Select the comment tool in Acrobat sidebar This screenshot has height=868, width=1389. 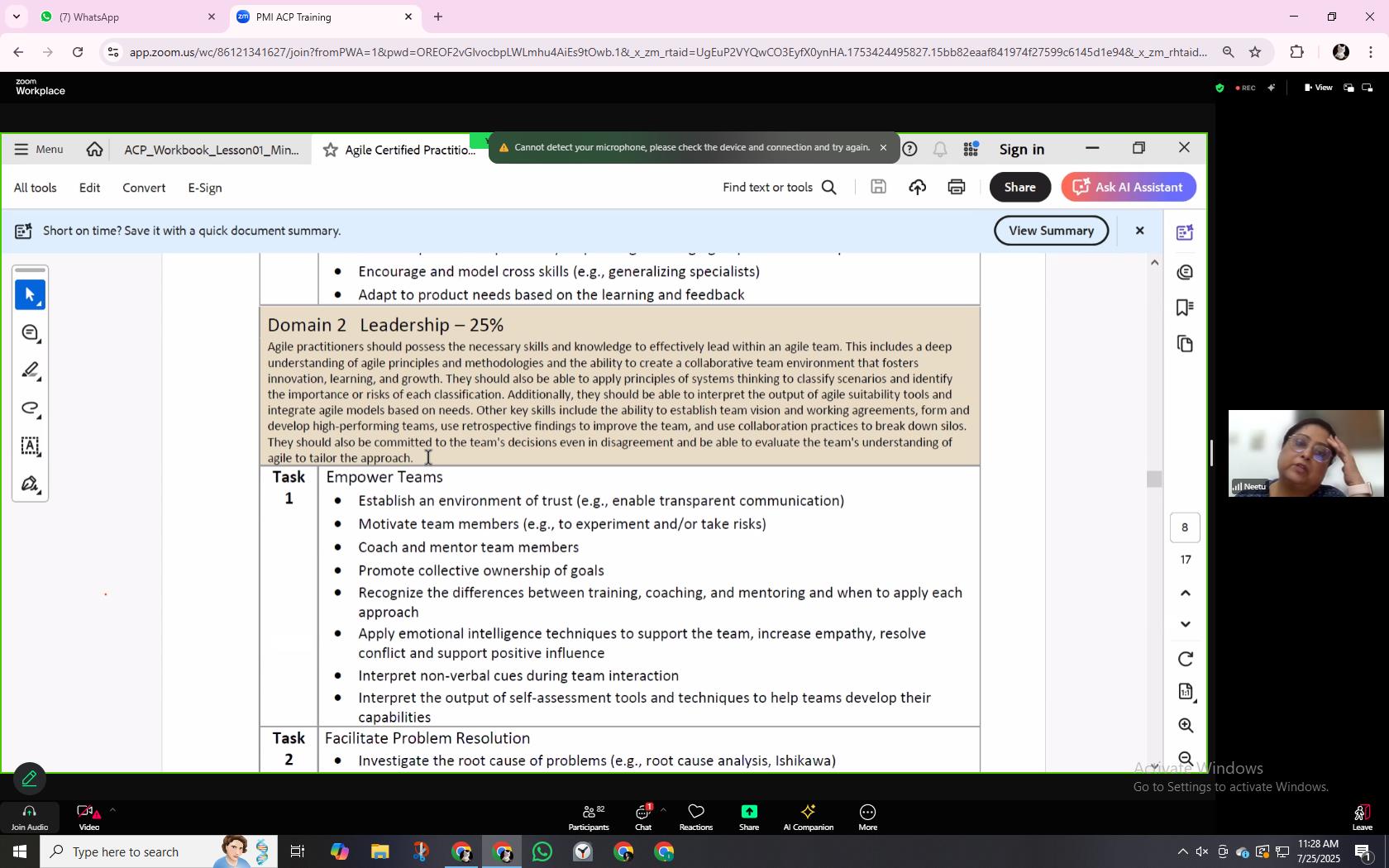[x=30, y=333]
